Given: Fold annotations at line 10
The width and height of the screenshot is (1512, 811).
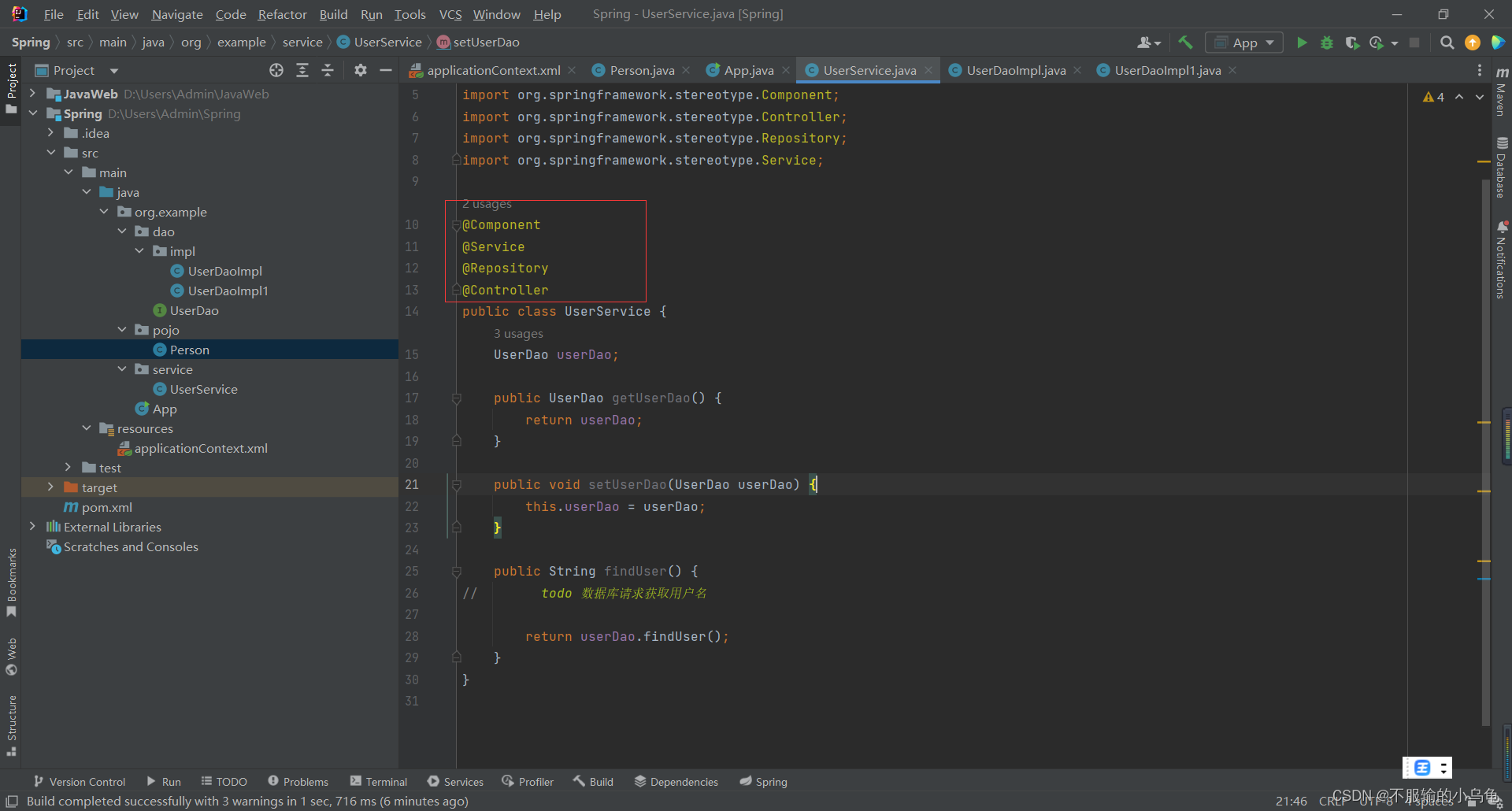Looking at the screenshot, I should pyautogui.click(x=456, y=226).
